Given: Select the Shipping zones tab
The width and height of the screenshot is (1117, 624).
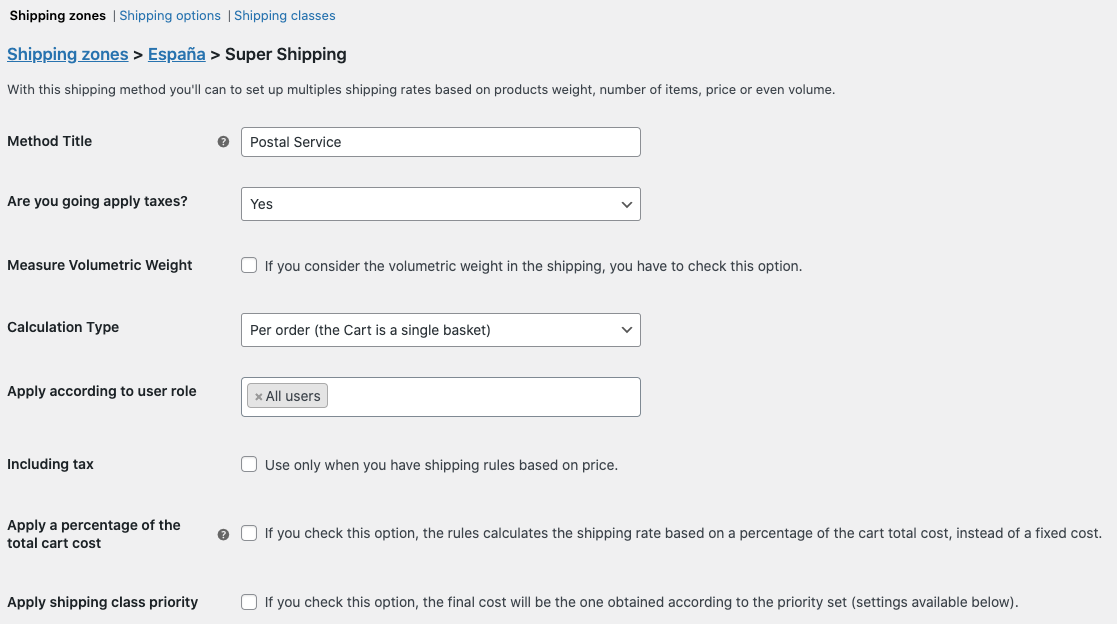Looking at the screenshot, I should tap(58, 16).
